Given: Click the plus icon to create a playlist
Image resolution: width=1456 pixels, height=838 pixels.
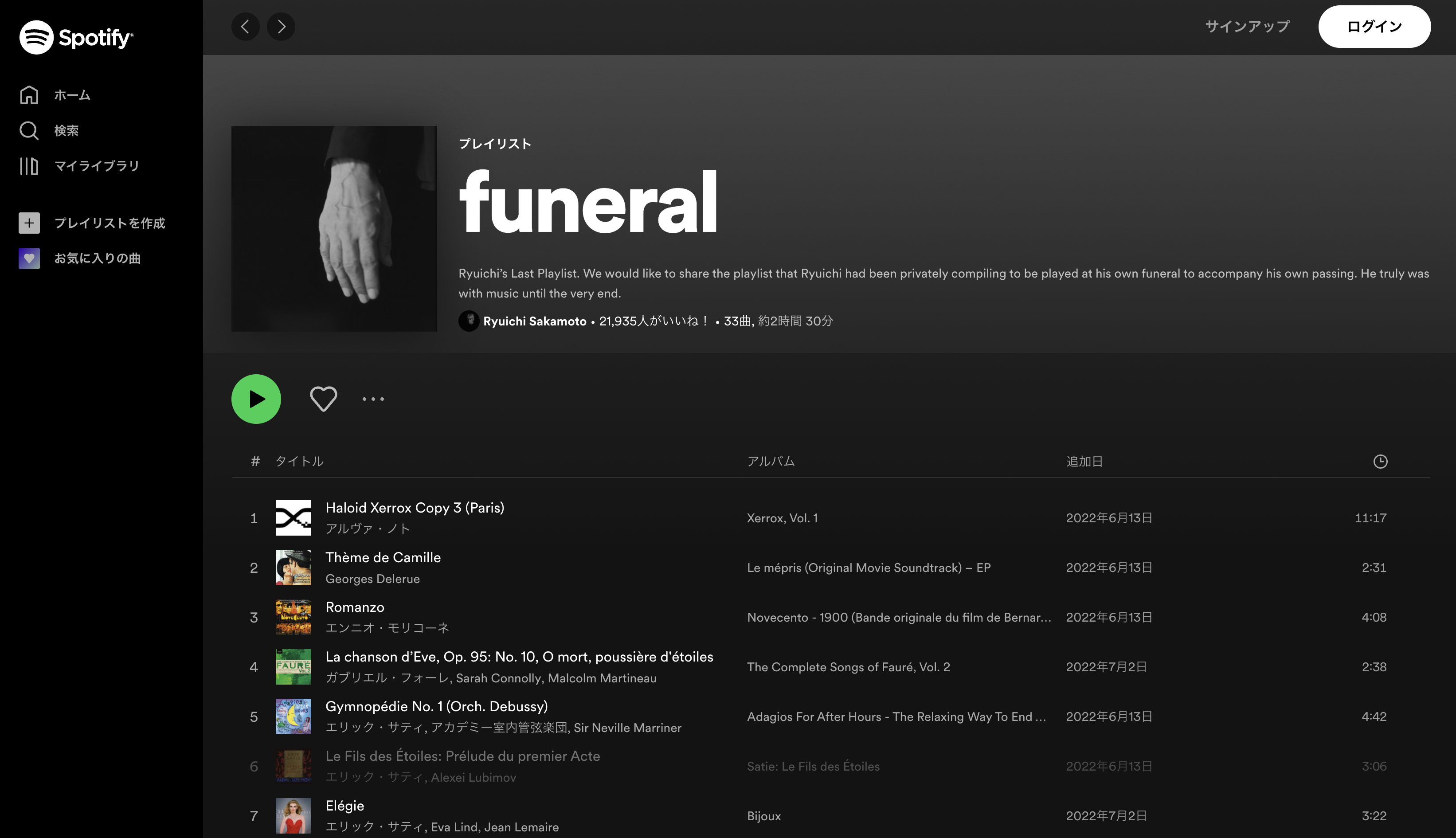Looking at the screenshot, I should point(29,223).
